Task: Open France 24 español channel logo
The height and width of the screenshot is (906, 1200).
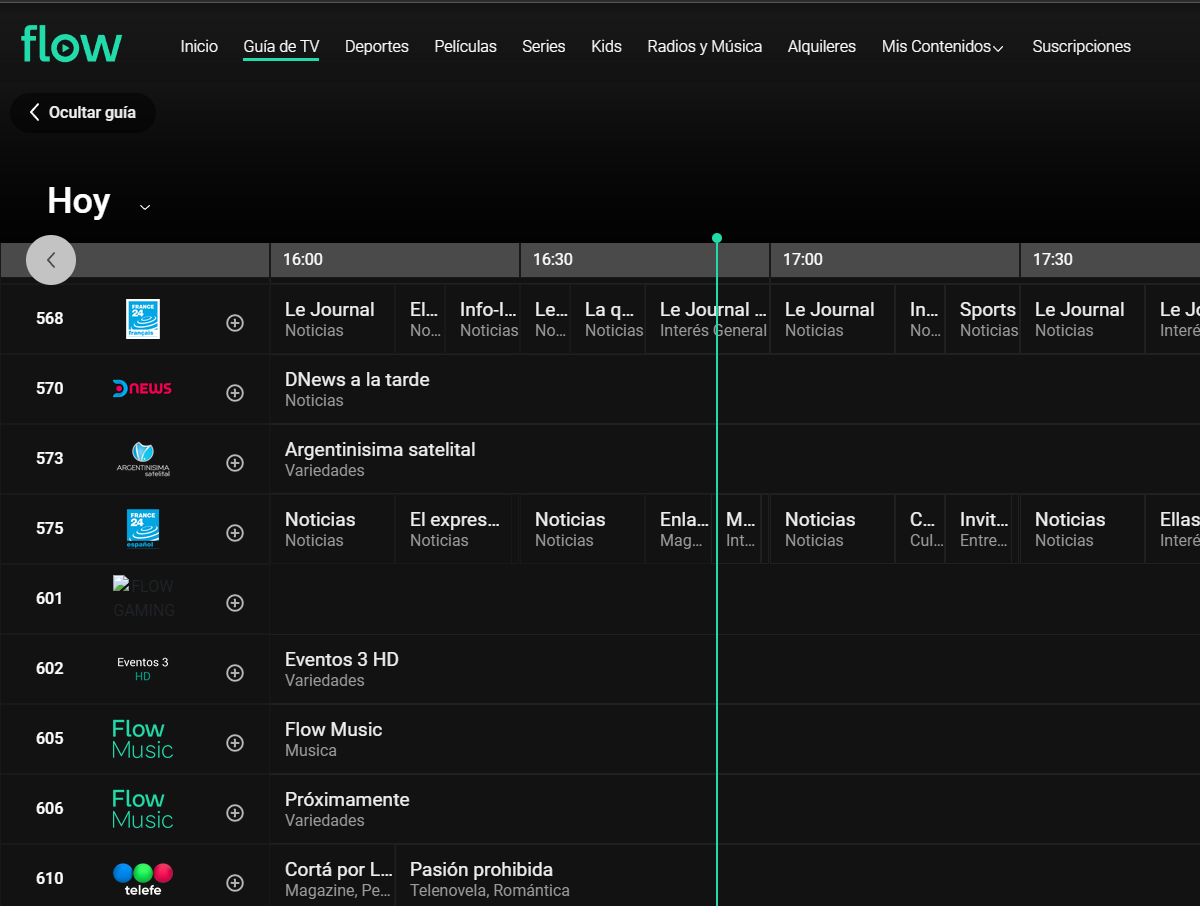Action: (143, 529)
